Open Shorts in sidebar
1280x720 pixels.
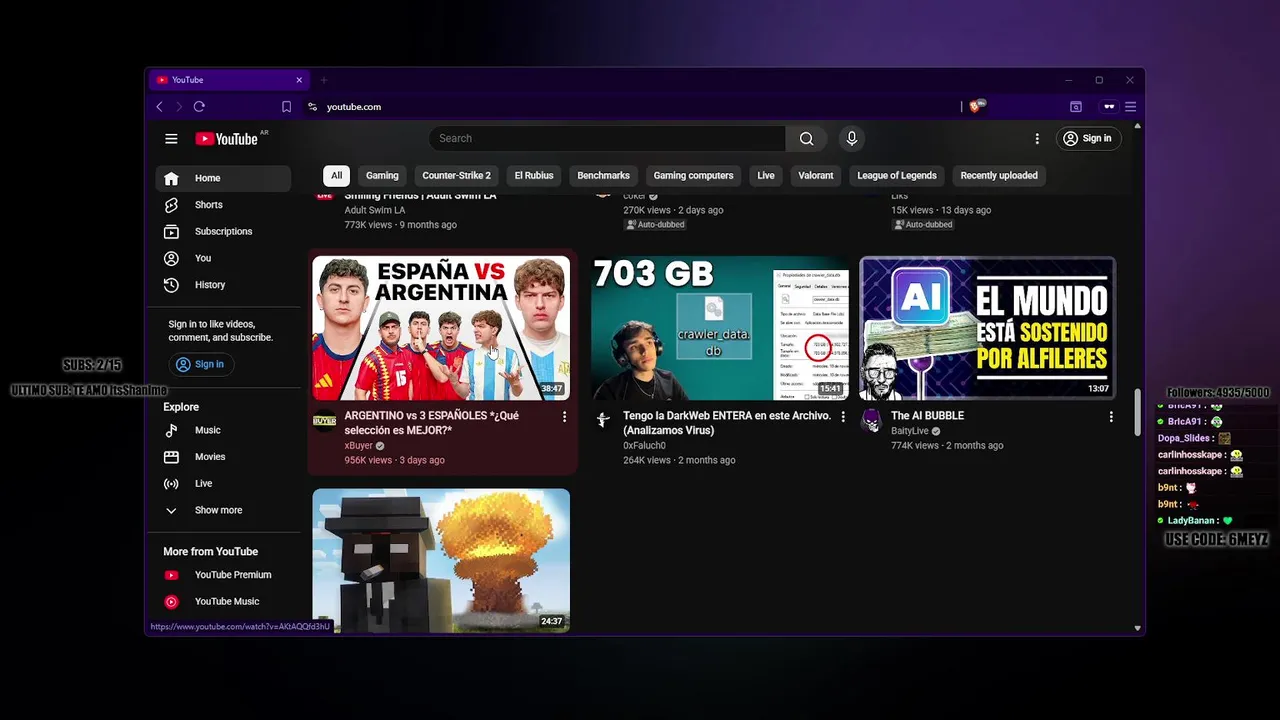click(223, 205)
